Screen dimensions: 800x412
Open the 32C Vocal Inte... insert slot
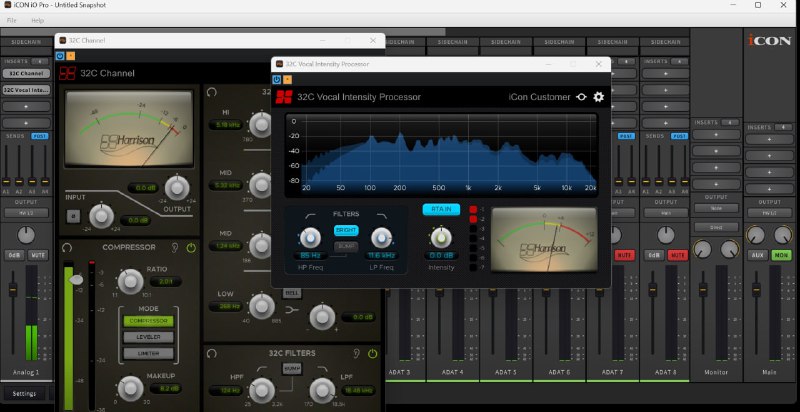coord(26,90)
